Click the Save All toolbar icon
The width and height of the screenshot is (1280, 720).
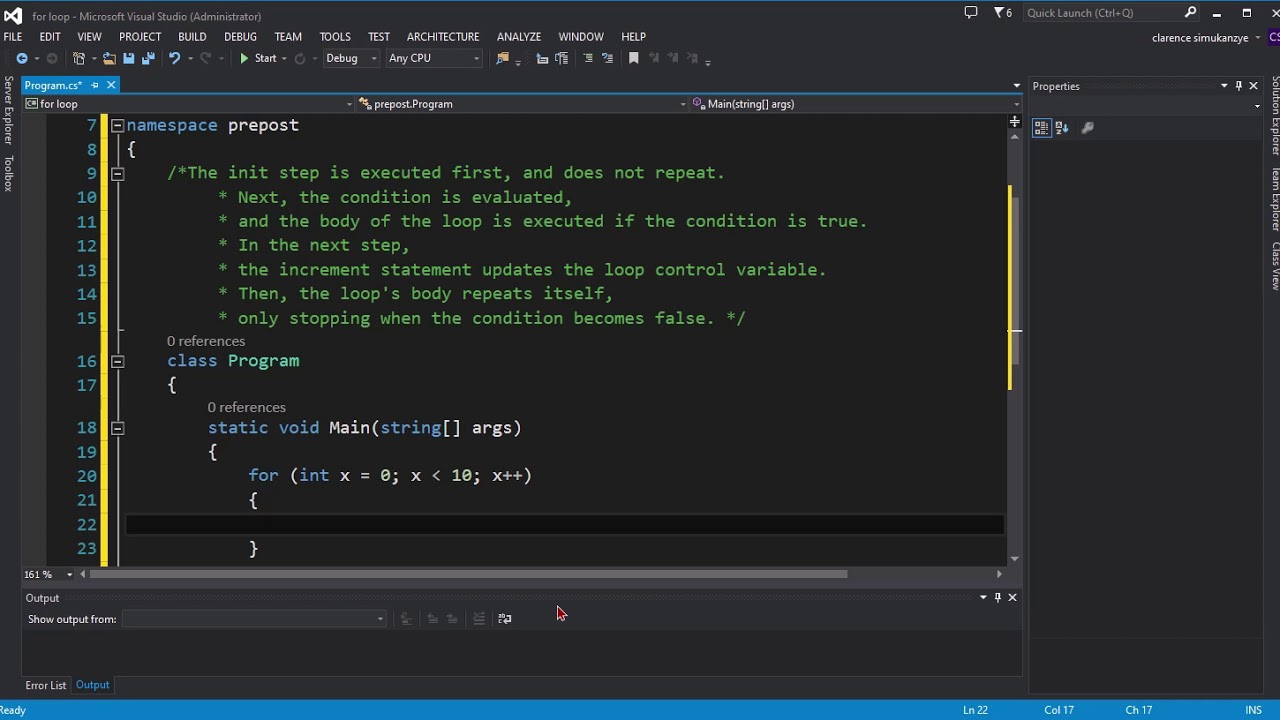tap(148, 58)
